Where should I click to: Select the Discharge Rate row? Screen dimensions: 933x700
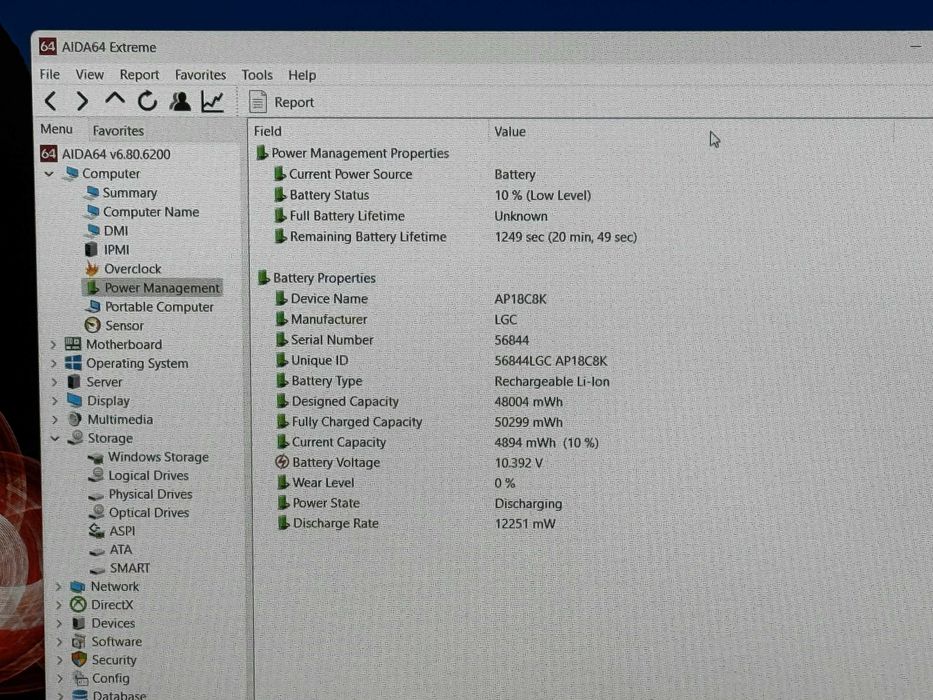coord(417,524)
